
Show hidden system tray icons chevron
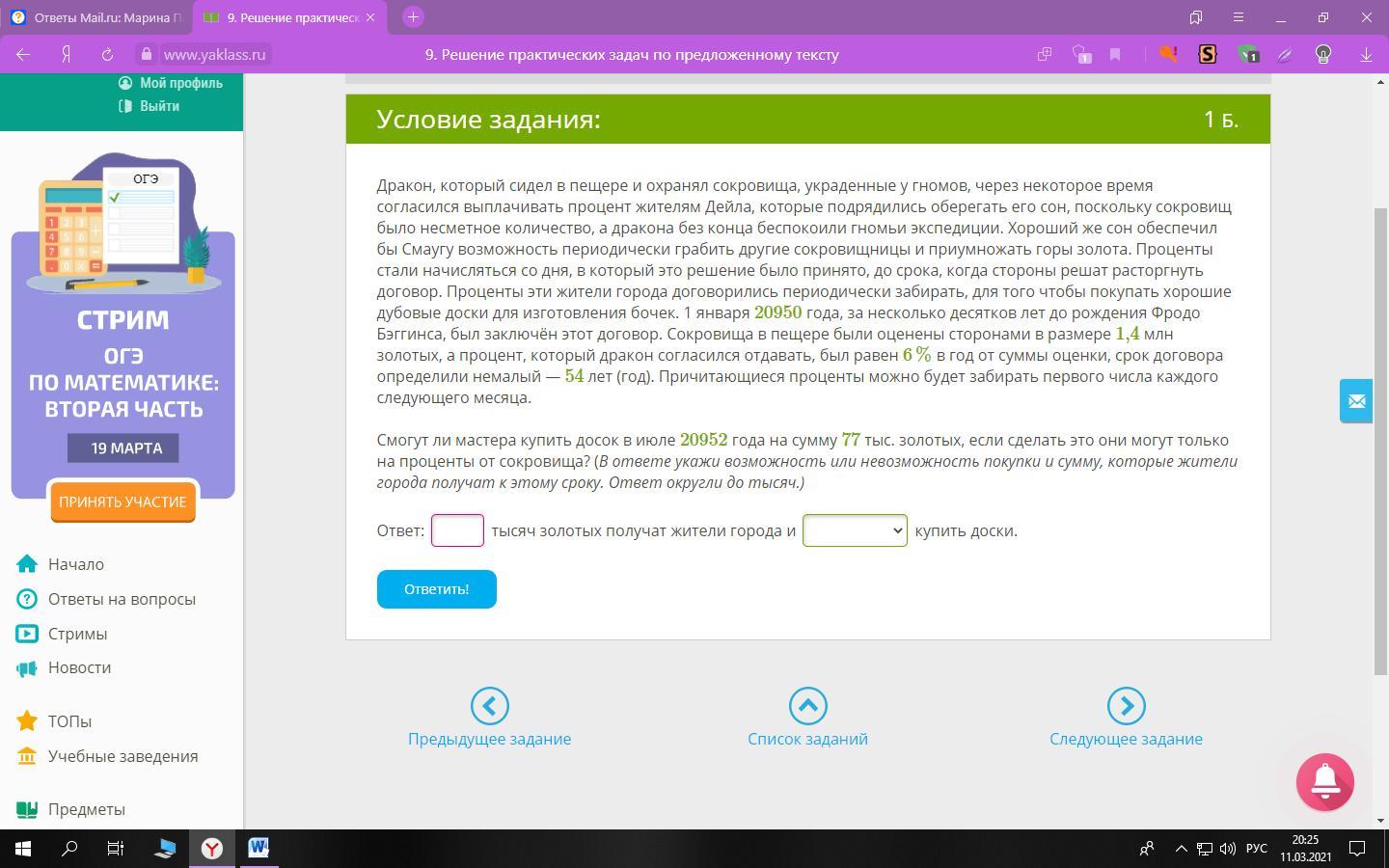click(x=1181, y=849)
